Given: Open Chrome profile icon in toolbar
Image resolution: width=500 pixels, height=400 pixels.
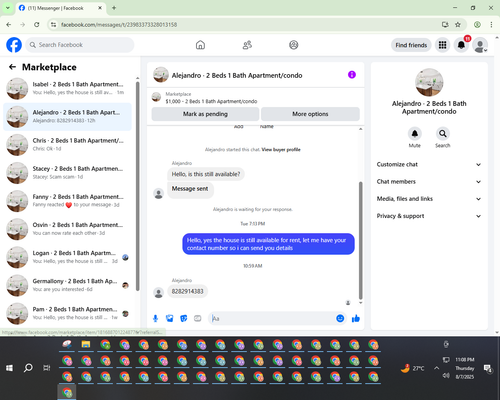Looking at the screenshot, I should [477, 24].
